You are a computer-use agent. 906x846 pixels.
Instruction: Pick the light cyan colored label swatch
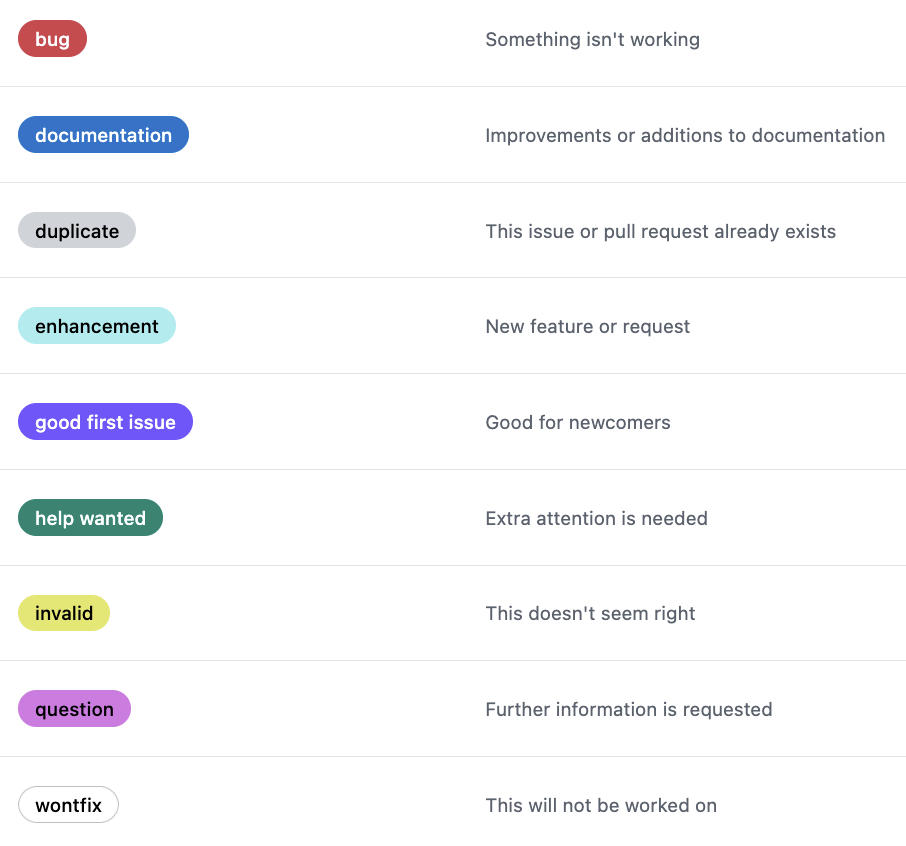[97, 326]
